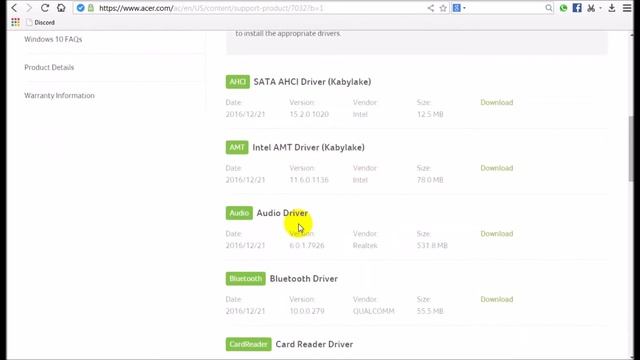Click the blue verified shield icon
640x360 pixels.
coord(80,8)
